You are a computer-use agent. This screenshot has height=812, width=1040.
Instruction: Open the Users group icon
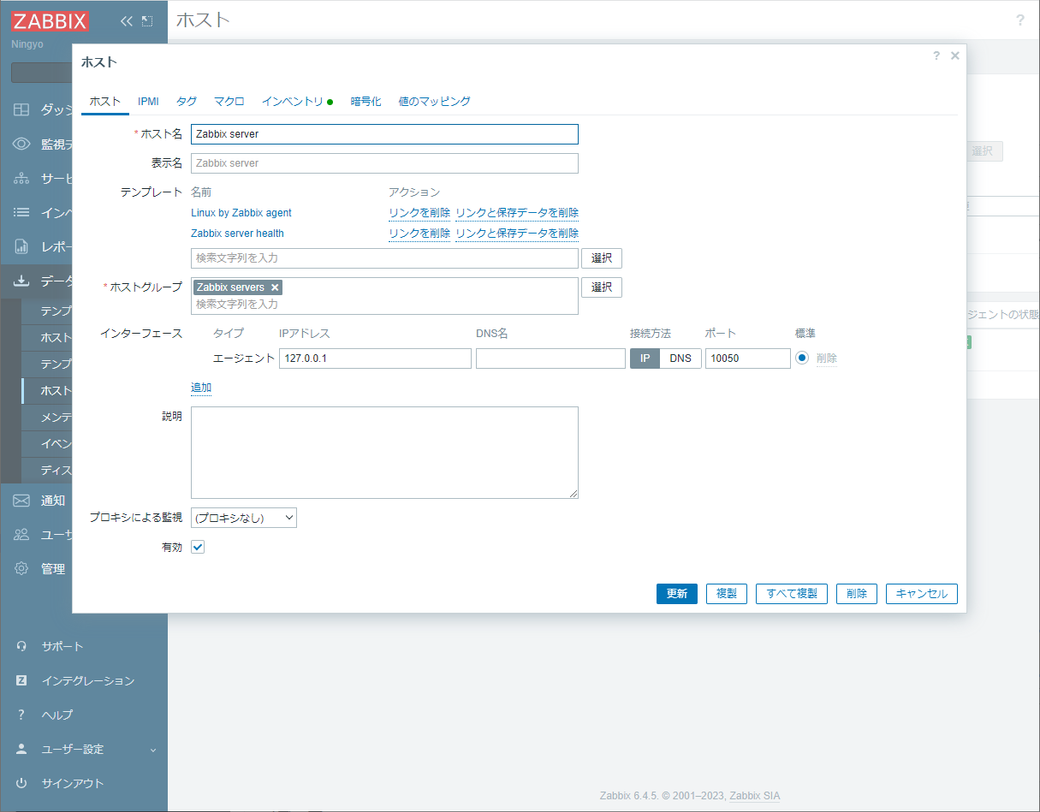pos(21,534)
